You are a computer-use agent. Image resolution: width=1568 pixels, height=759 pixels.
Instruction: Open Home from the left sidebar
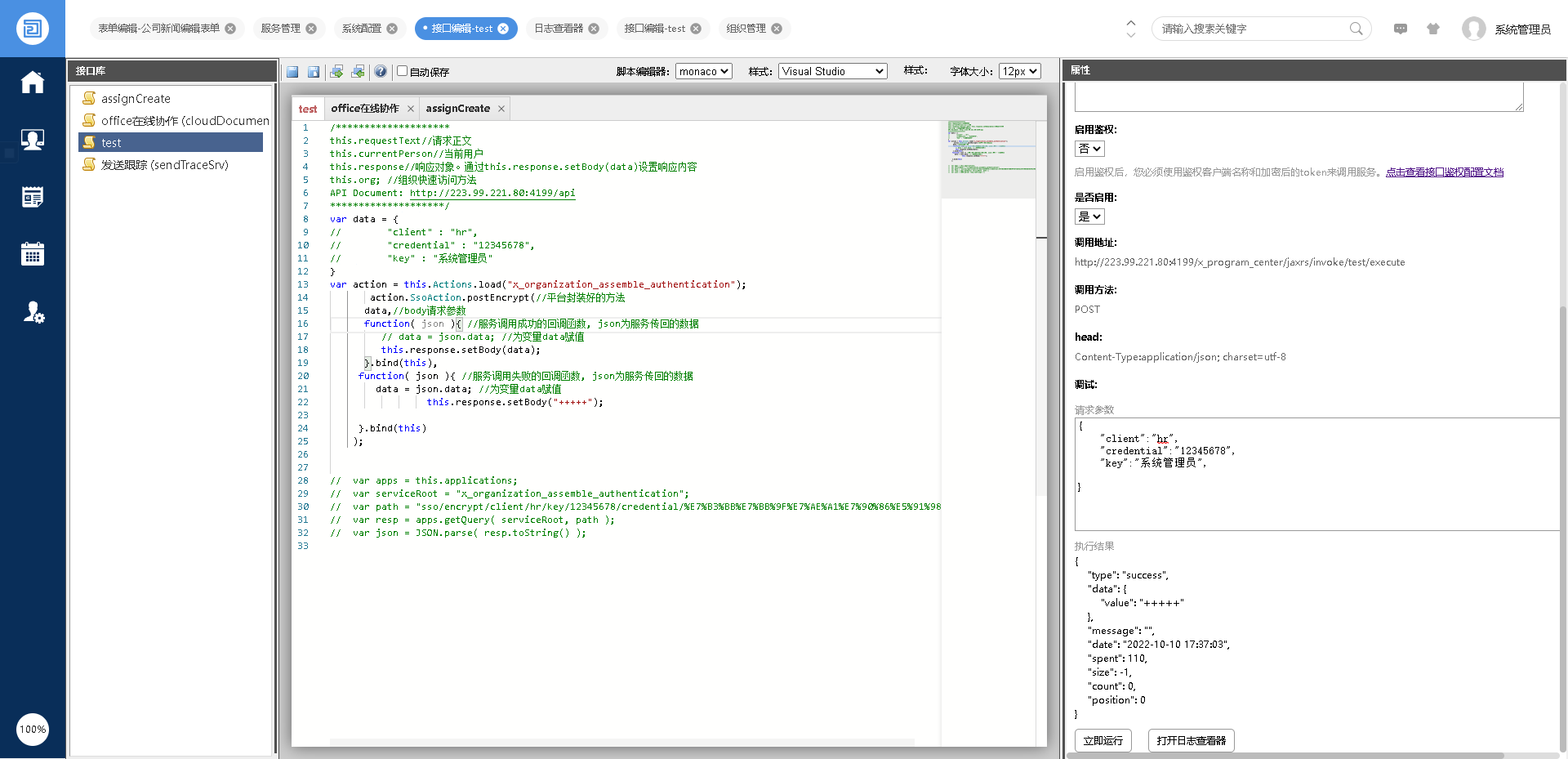32,82
